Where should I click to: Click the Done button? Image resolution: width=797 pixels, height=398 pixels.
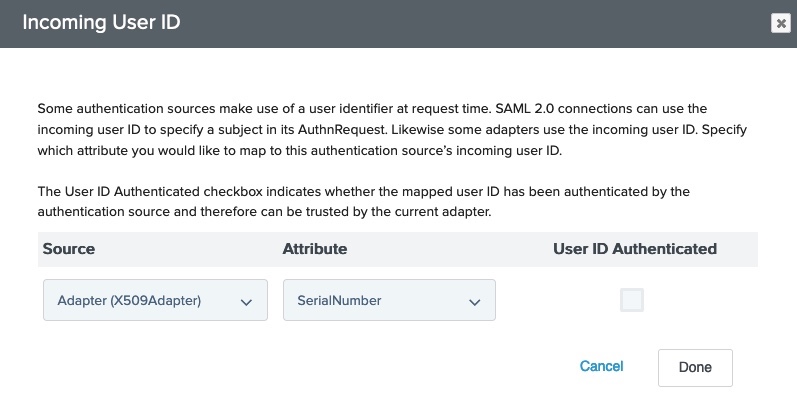(695, 368)
